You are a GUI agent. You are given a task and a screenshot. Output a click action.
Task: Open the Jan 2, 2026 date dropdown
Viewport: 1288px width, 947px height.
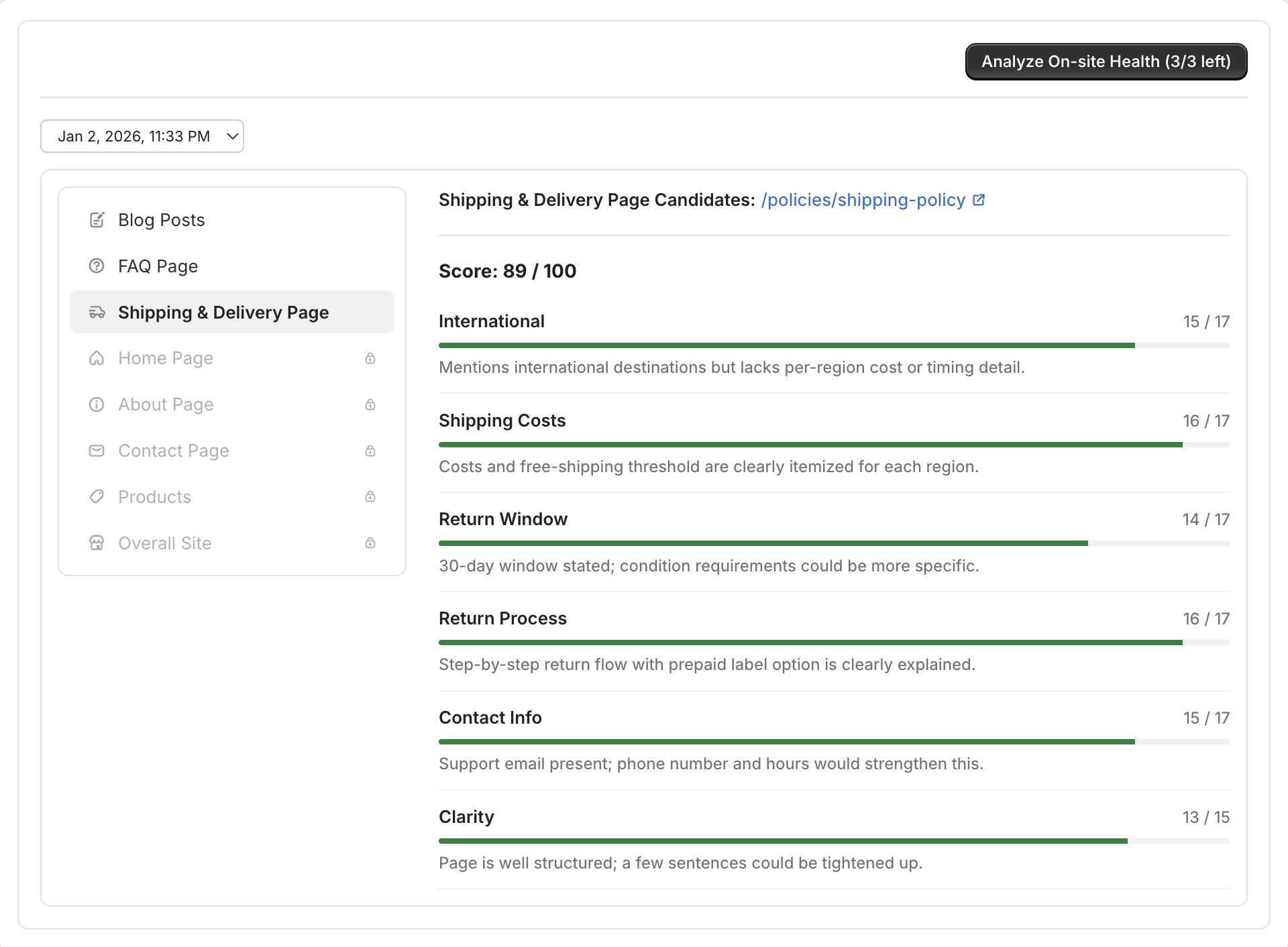pos(142,136)
